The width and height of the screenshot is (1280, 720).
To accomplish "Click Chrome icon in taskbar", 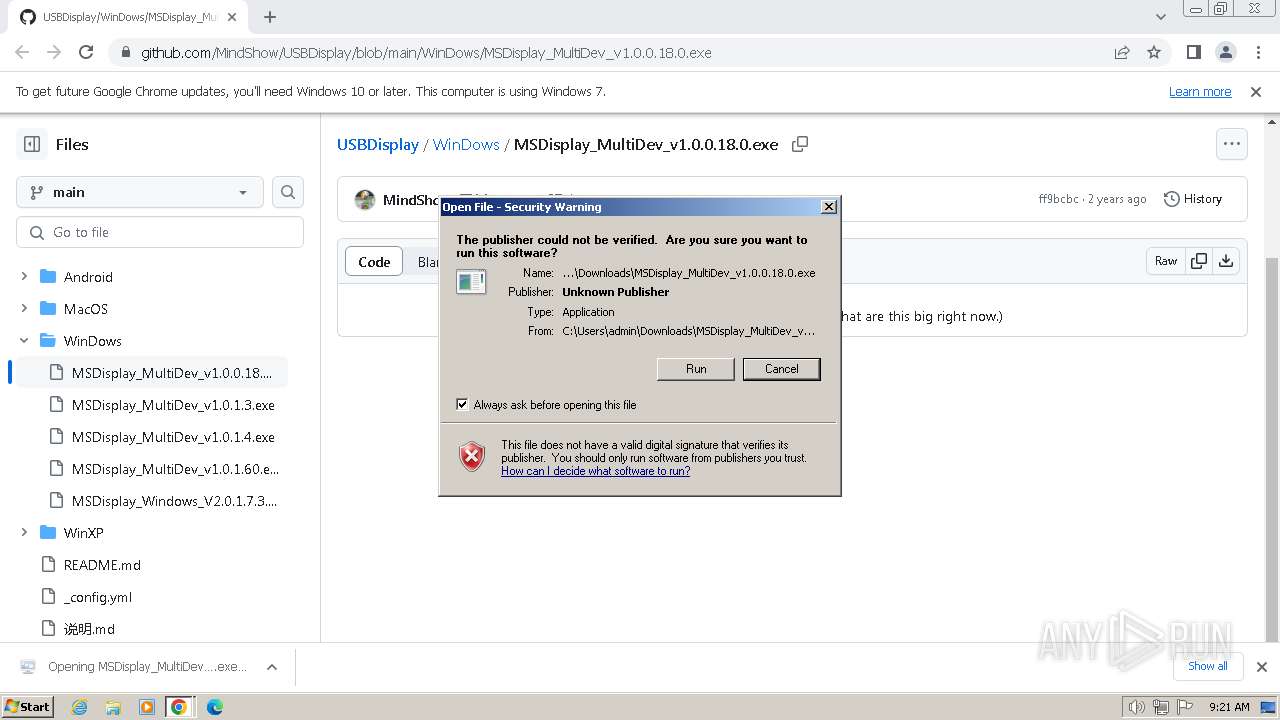I will pos(179,707).
